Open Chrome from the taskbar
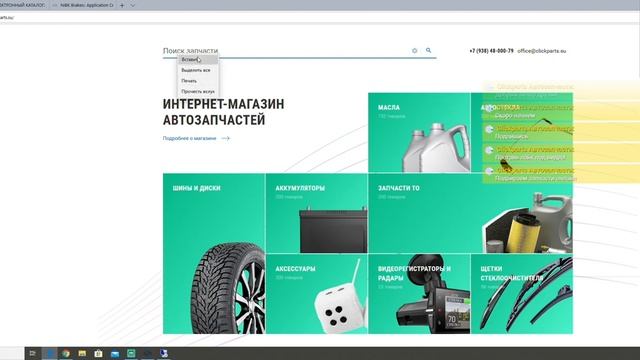This screenshot has width=640, height=360. pyautogui.click(x=66, y=353)
